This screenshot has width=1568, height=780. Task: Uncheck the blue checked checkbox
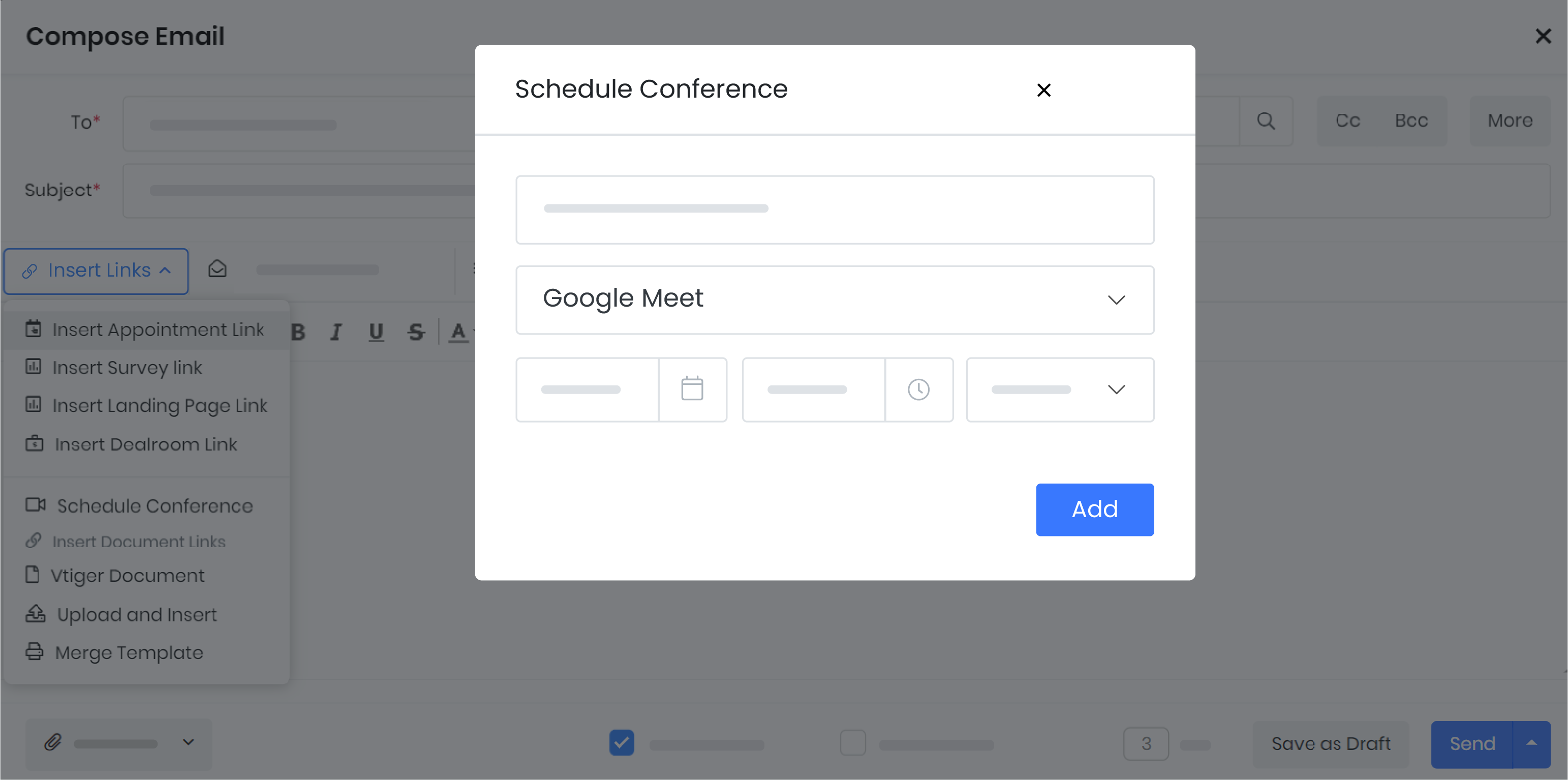tap(622, 742)
